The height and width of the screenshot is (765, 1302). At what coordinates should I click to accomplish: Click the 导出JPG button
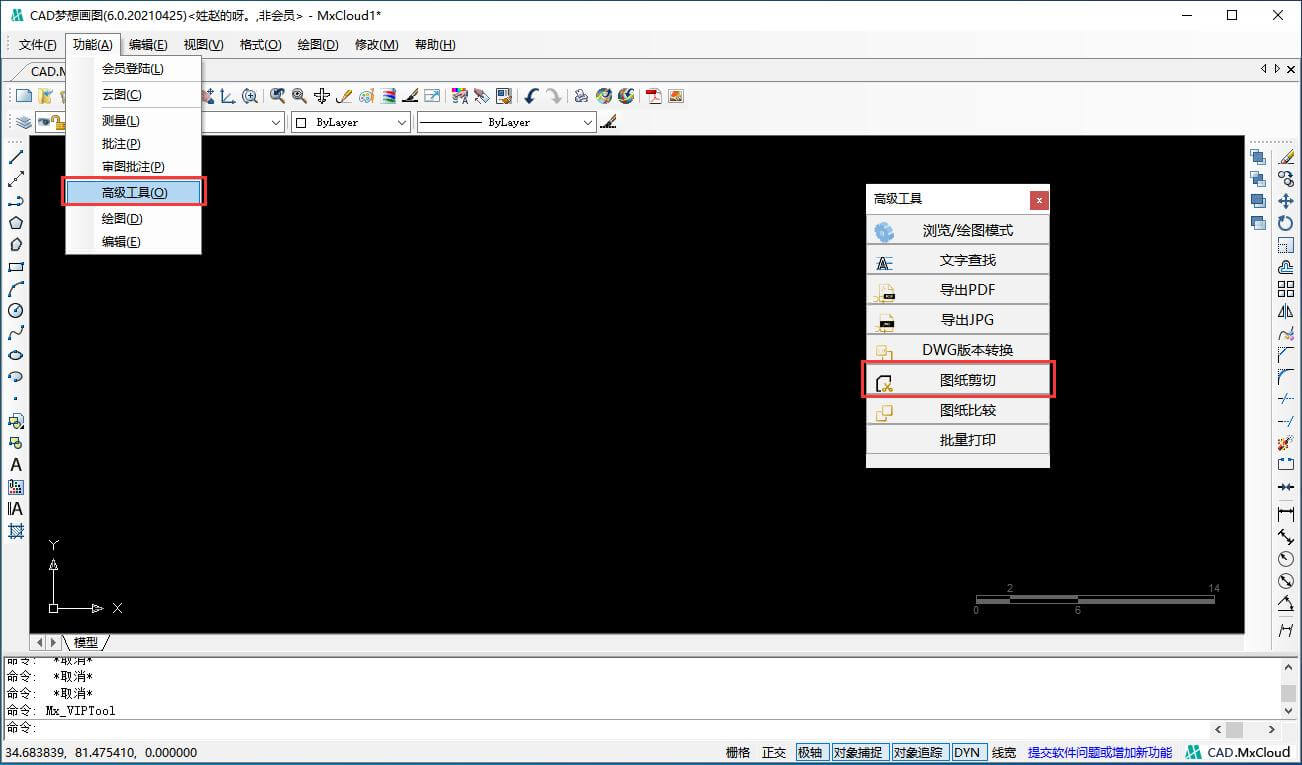958,320
